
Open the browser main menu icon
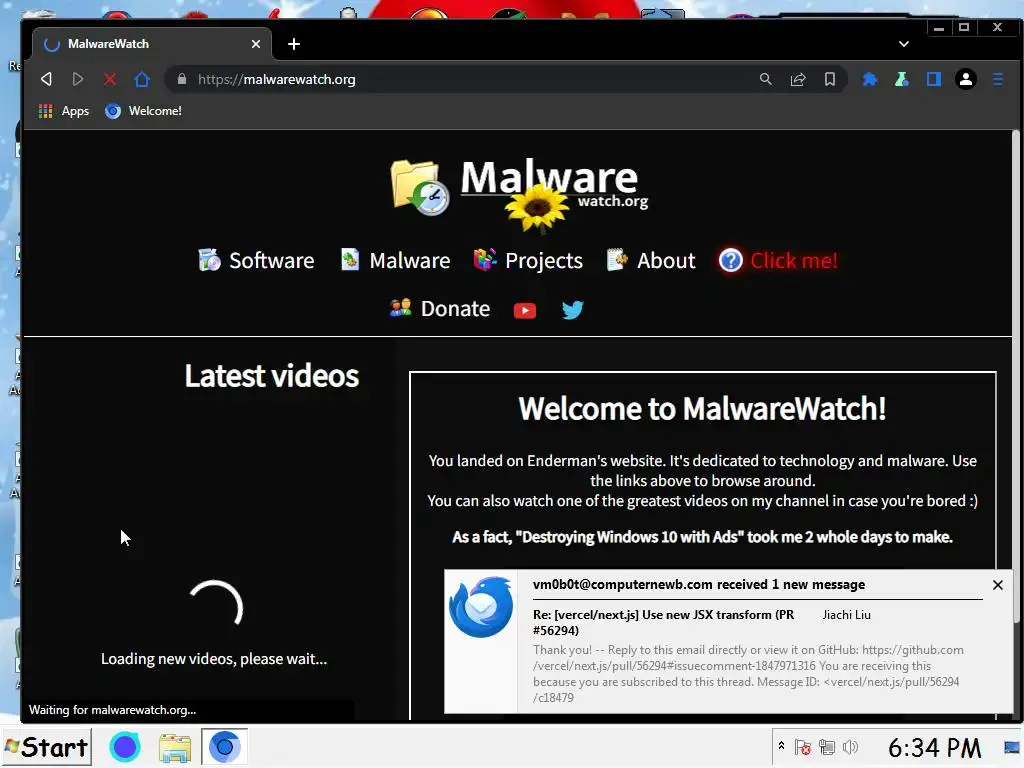[x=997, y=79]
